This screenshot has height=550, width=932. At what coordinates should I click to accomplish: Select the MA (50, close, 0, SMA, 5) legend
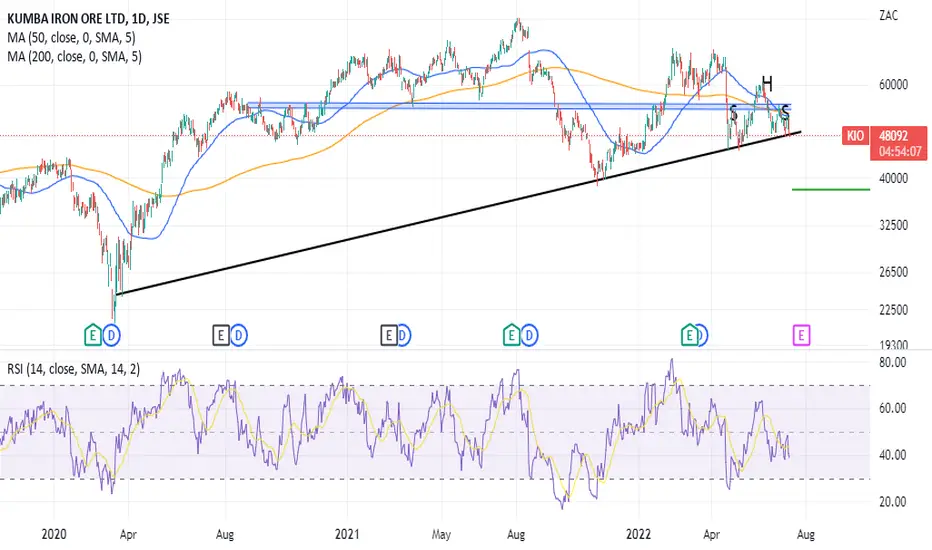(71, 38)
